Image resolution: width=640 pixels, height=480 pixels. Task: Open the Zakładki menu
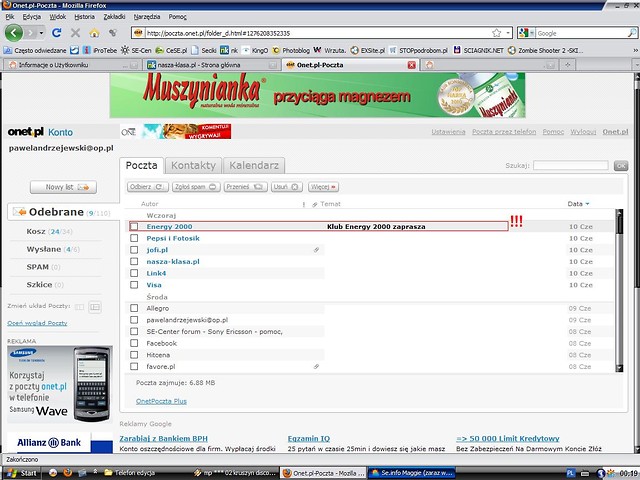tap(114, 17)
